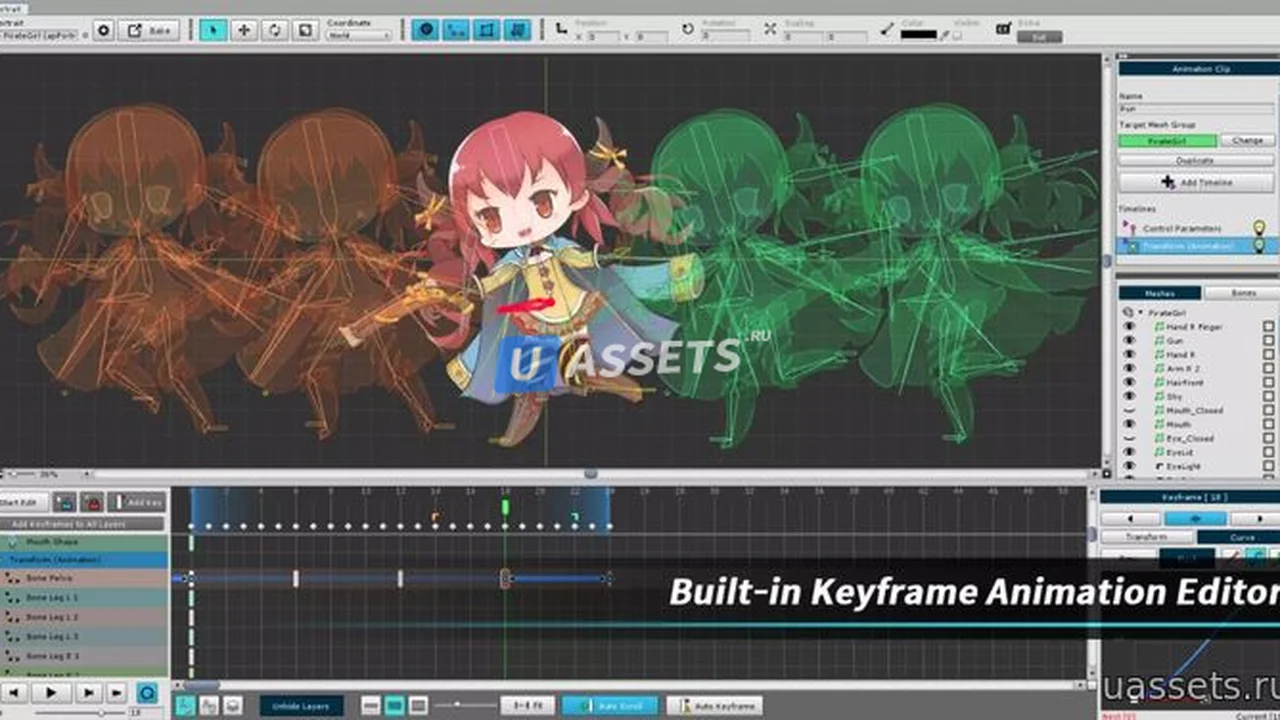1280x720 pixels.
Task: Click the red lock icon near Start Edit
Action: click(x=92, y=502)
